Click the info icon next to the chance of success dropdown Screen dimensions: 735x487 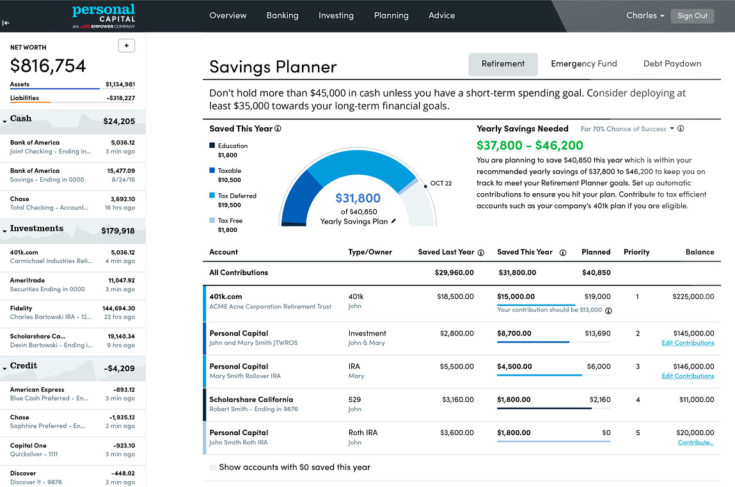[x=681, y=128]
